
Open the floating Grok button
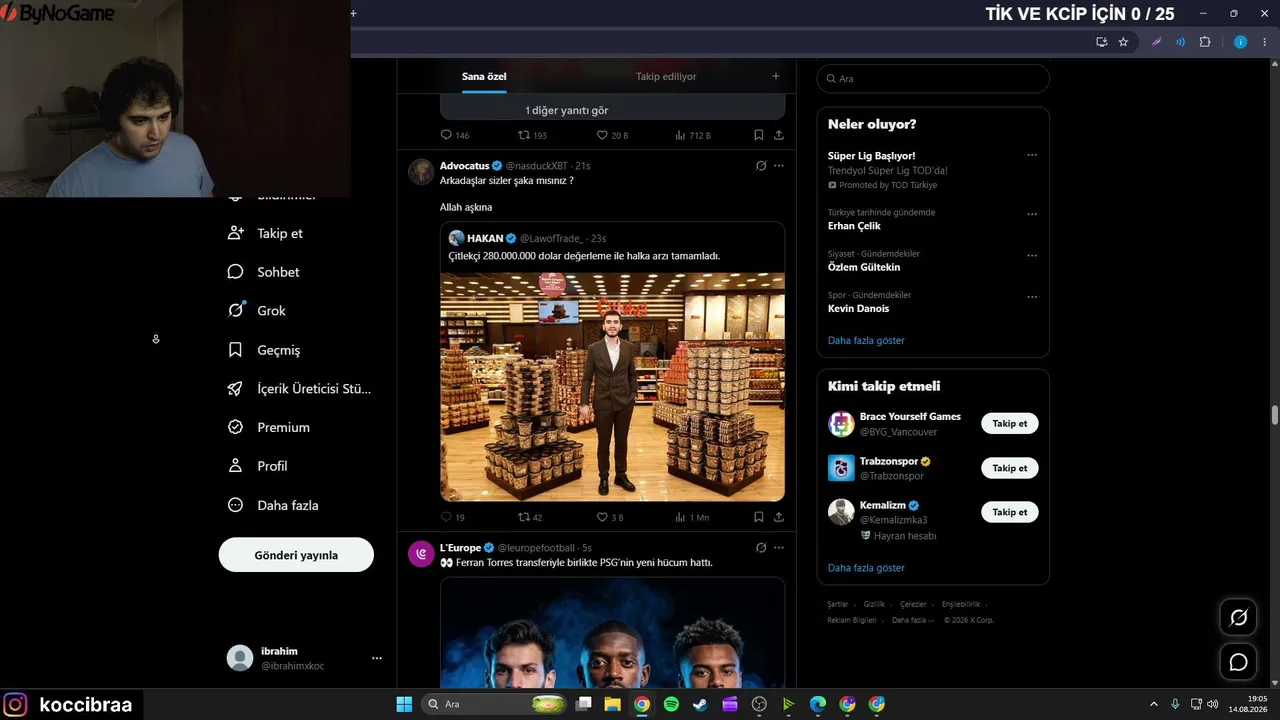coord(1238,617)
